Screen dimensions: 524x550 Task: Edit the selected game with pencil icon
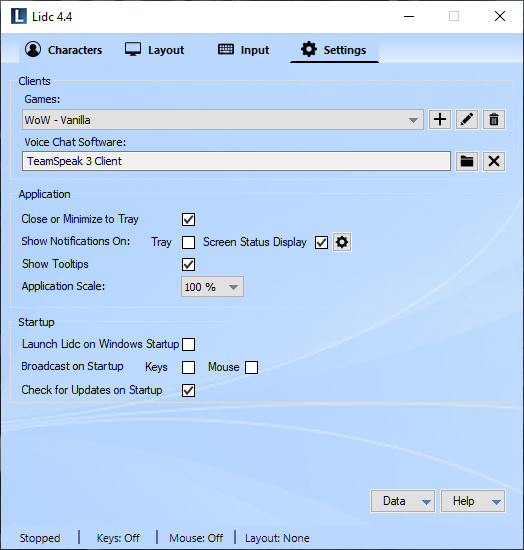(466, 120)
